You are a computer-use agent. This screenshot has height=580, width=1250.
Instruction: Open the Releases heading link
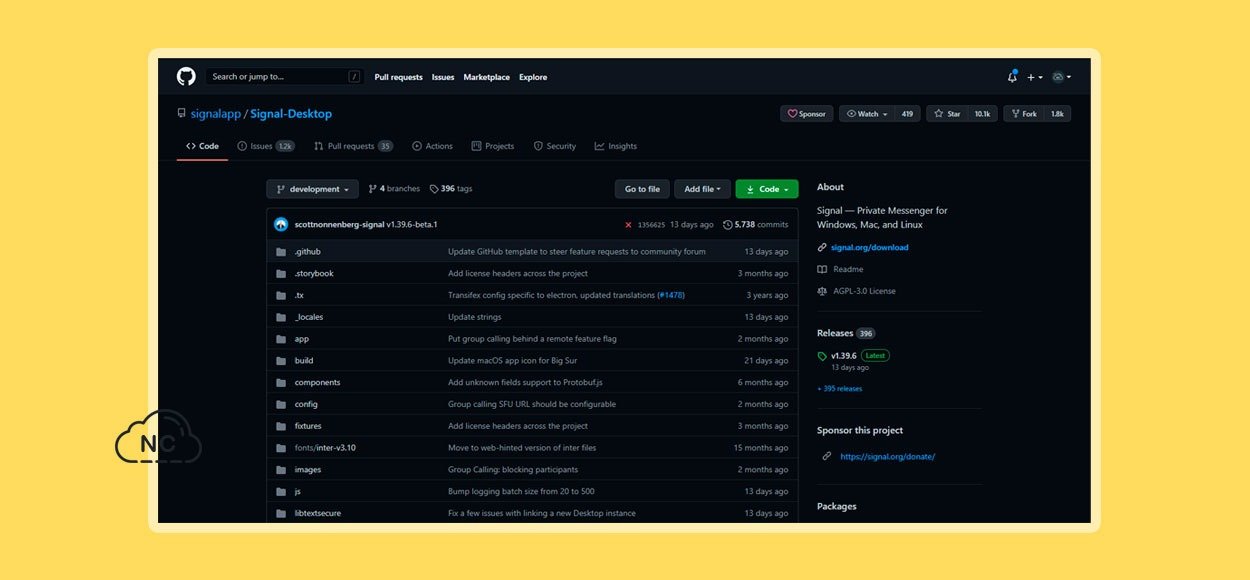835,333
